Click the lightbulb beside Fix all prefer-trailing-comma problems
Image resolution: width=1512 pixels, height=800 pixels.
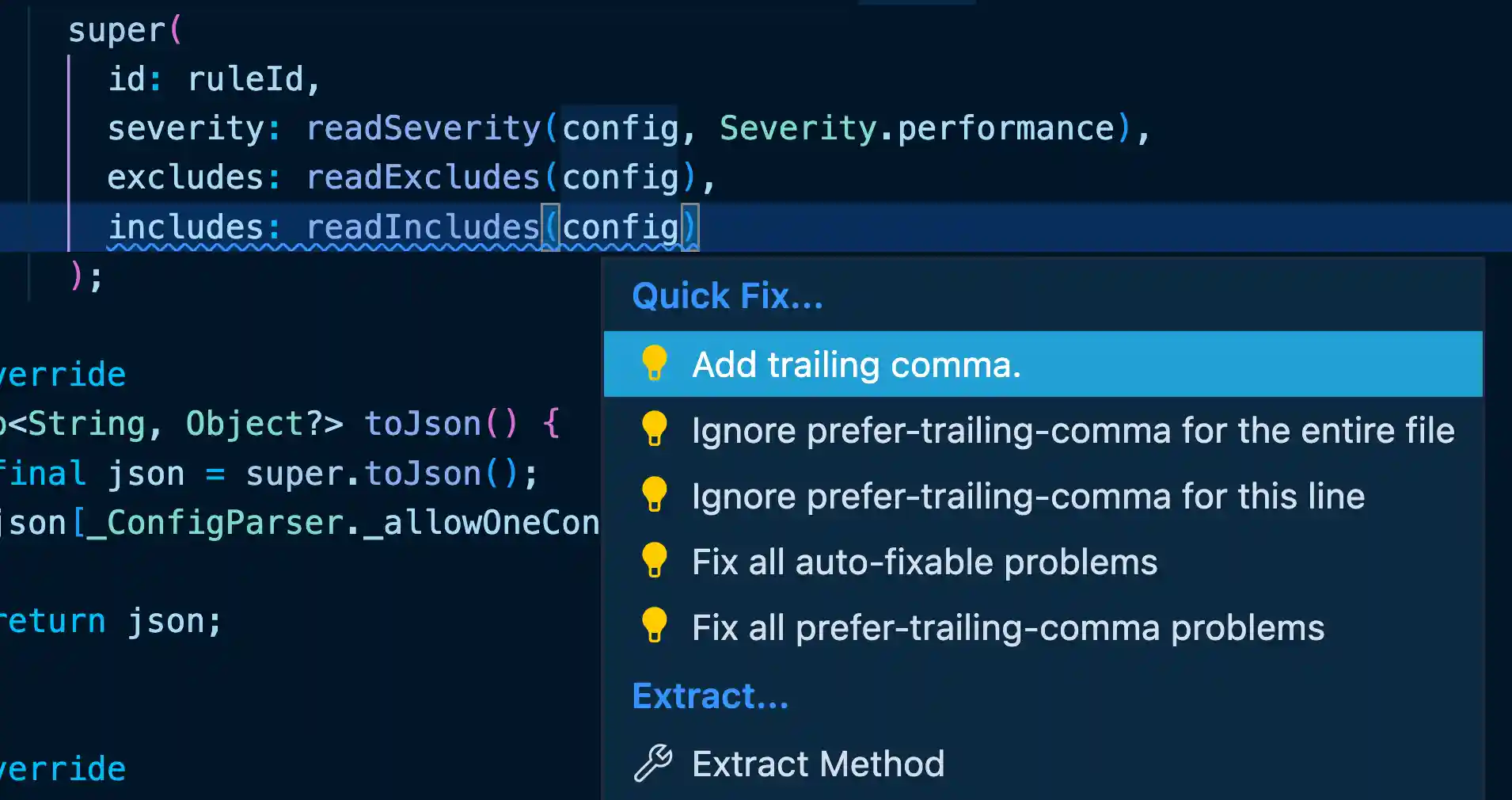point(655,626)
